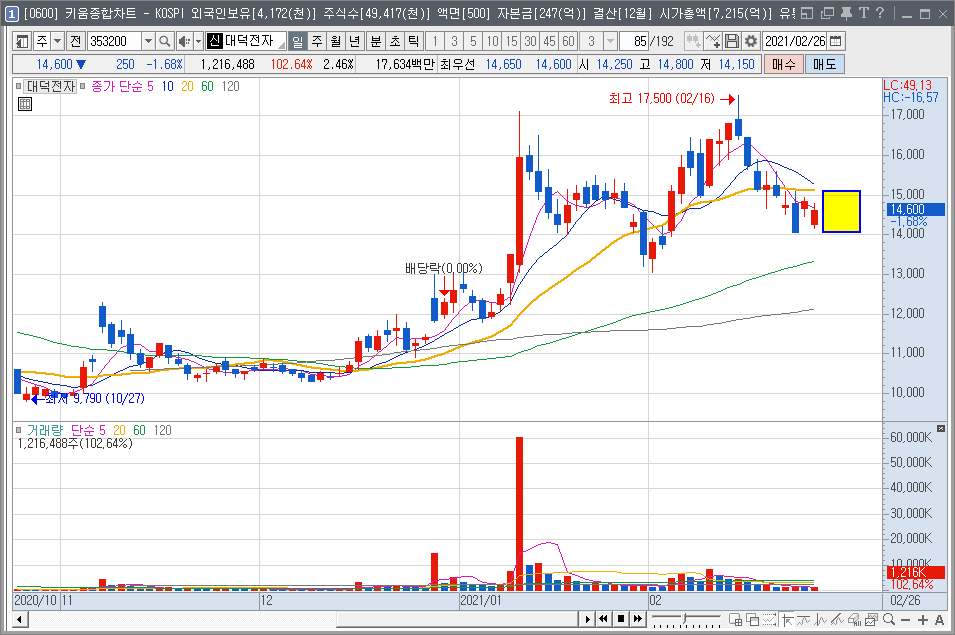Click the 전 button beside stock code

[x=76, y=41]
